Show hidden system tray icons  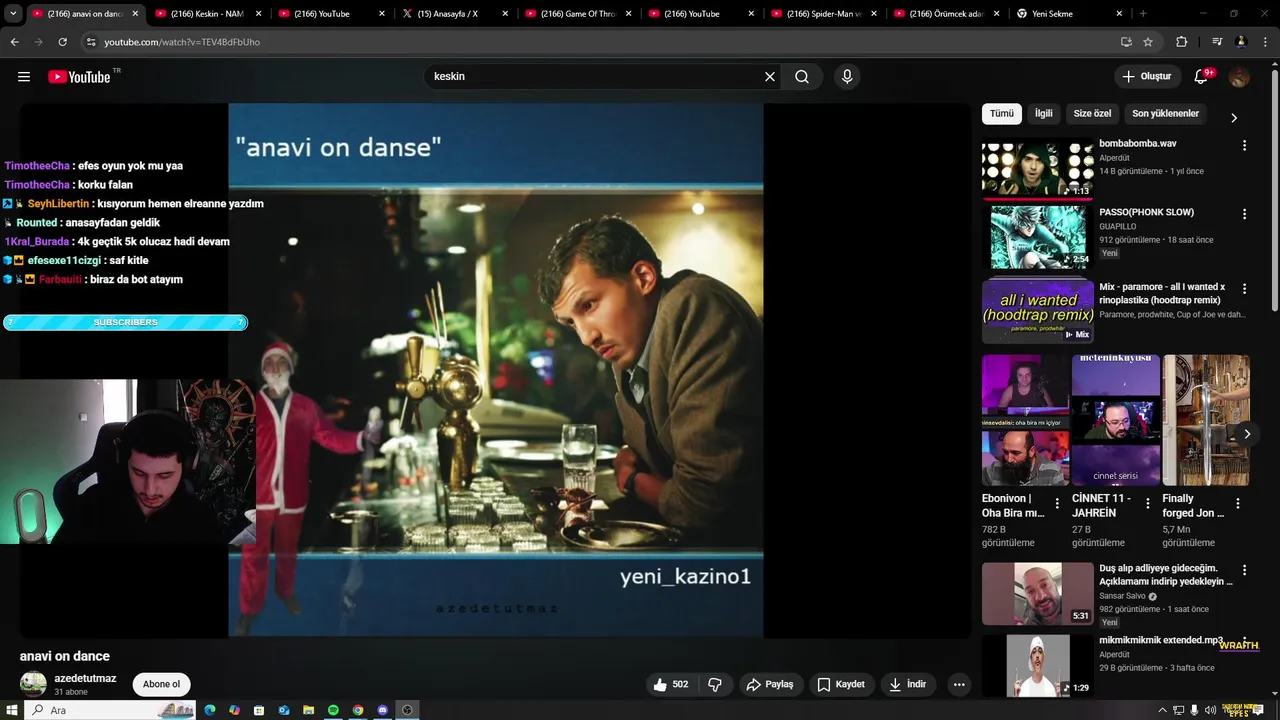pos(1162,710)
